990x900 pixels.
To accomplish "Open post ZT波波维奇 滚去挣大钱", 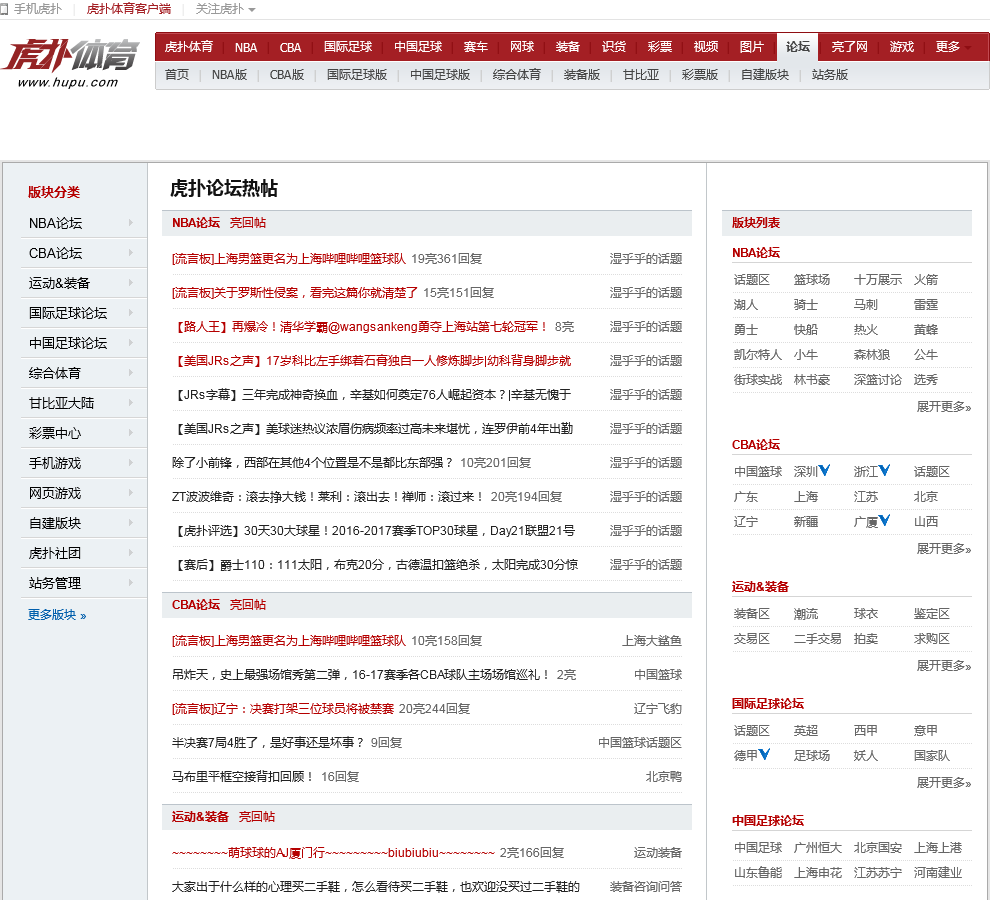I will pos(328,496).
